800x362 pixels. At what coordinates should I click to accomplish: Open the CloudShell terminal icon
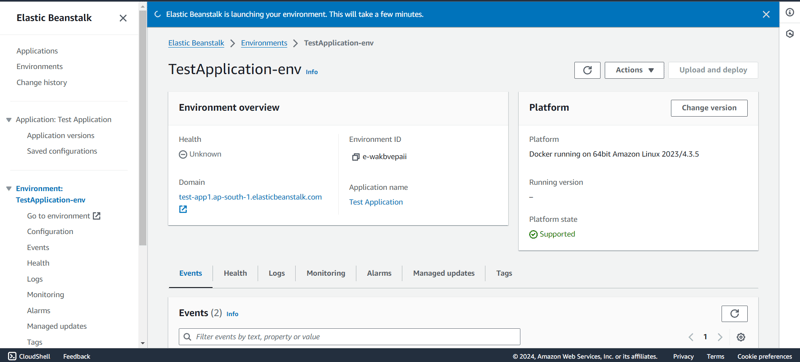[x=12, y=356]
